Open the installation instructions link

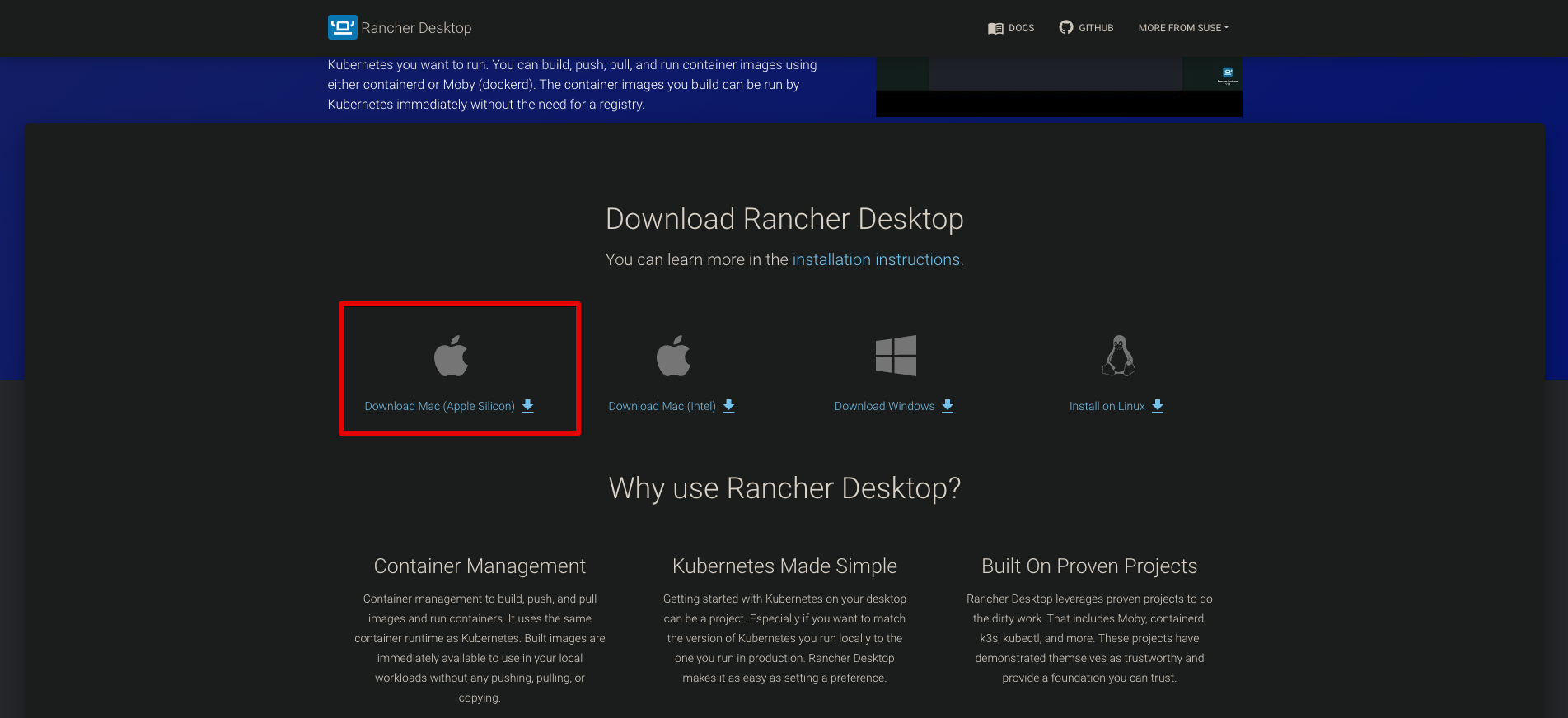(876, 259)
